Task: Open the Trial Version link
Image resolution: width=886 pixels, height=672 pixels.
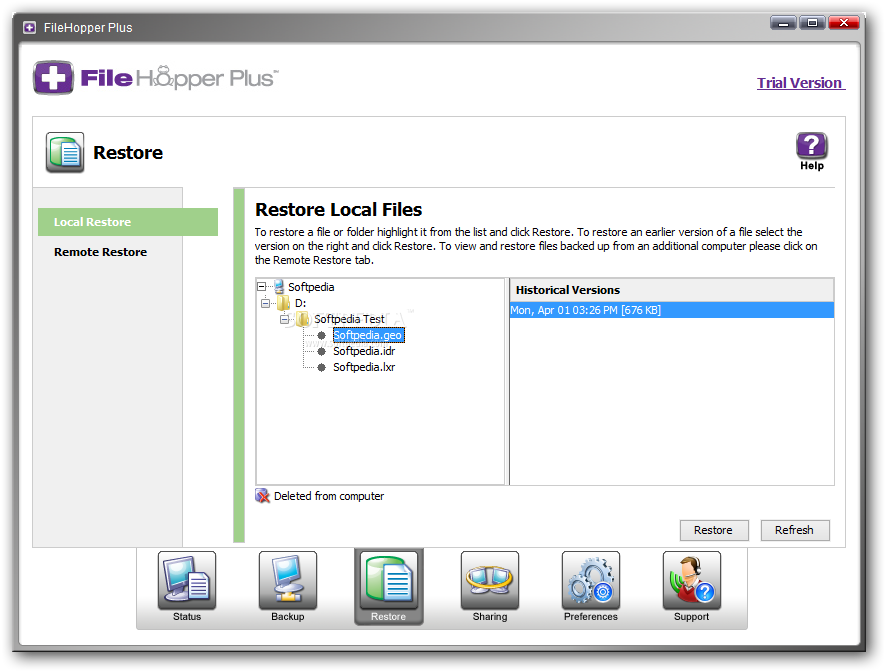Action: pyautogui.click(x=801, y=83)
